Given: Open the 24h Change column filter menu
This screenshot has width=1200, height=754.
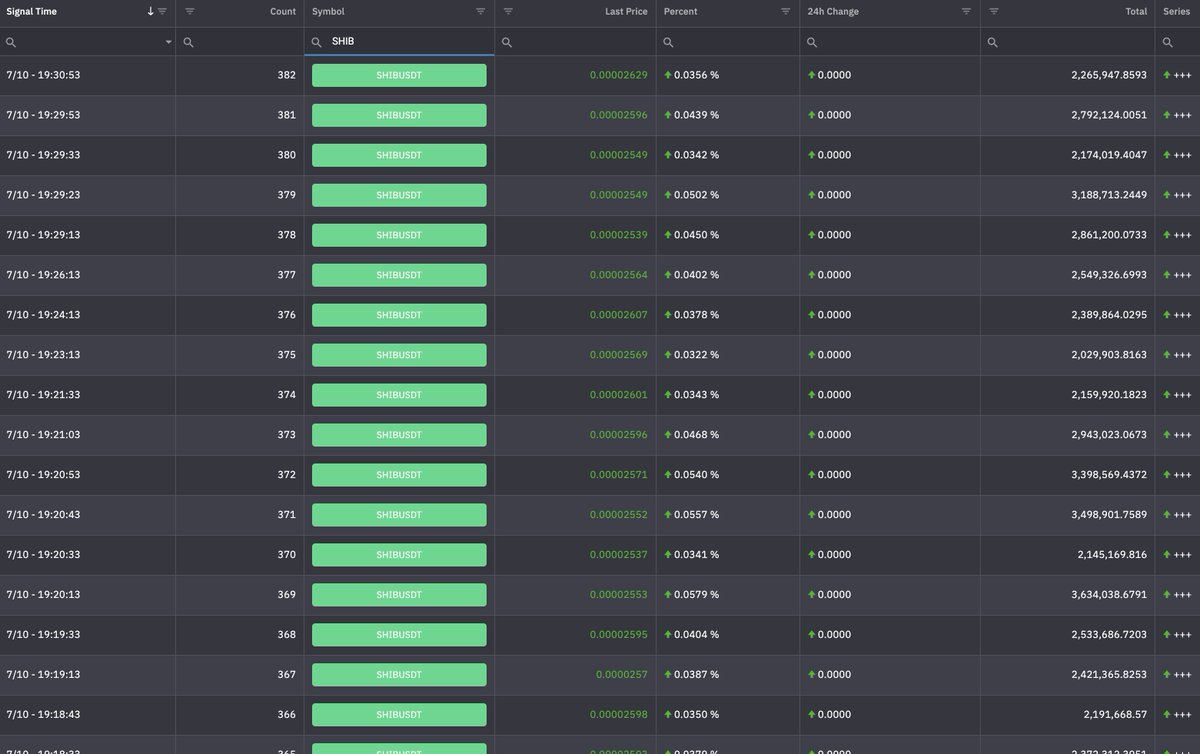Looking at the screenshot, I should (x=966, y=12).
